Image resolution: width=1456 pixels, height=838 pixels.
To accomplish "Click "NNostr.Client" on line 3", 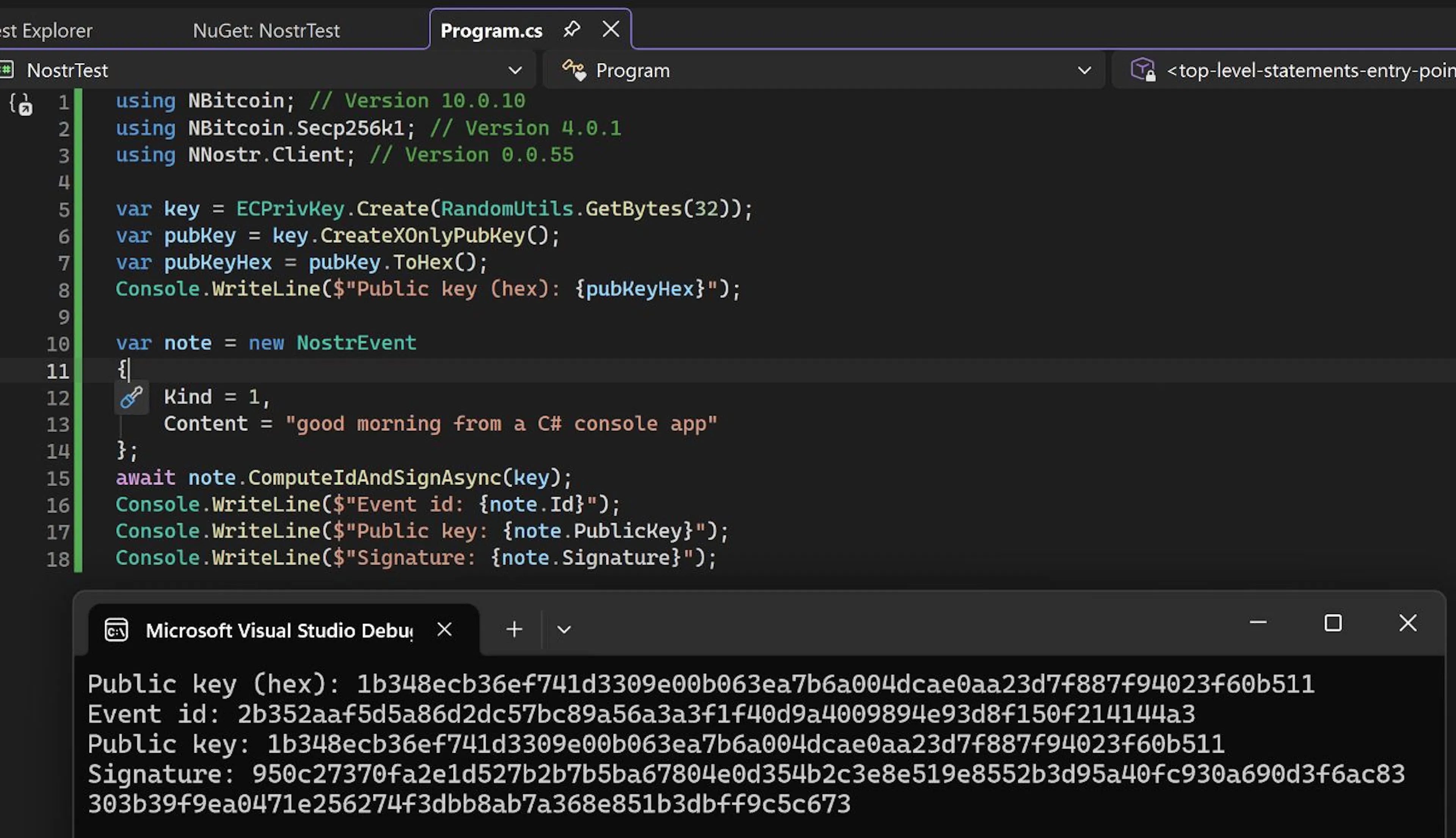I will coord(266,155).
